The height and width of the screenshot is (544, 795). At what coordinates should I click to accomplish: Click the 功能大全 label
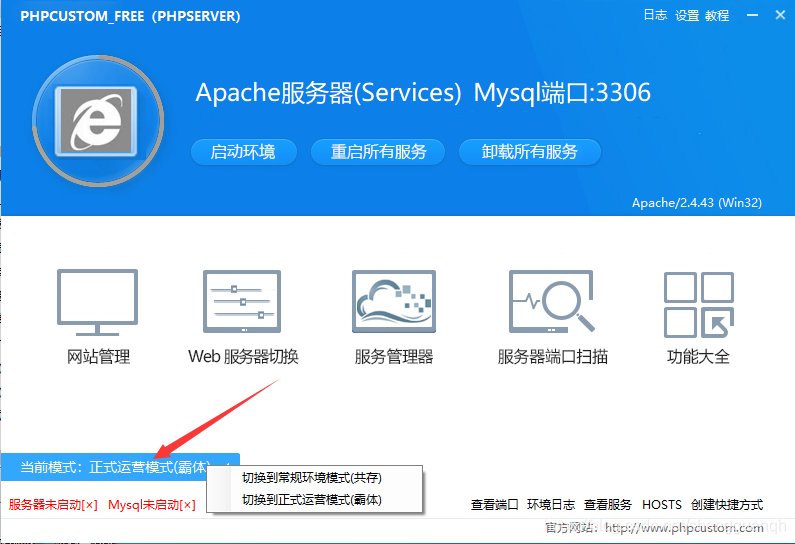point(698,356)
